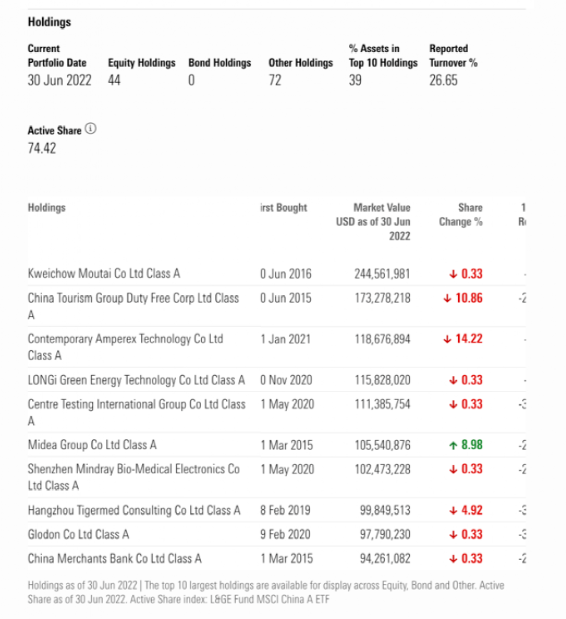
Task: Open Glodon Co Ltd Class A holding
Action: click(x=78, y=534)
